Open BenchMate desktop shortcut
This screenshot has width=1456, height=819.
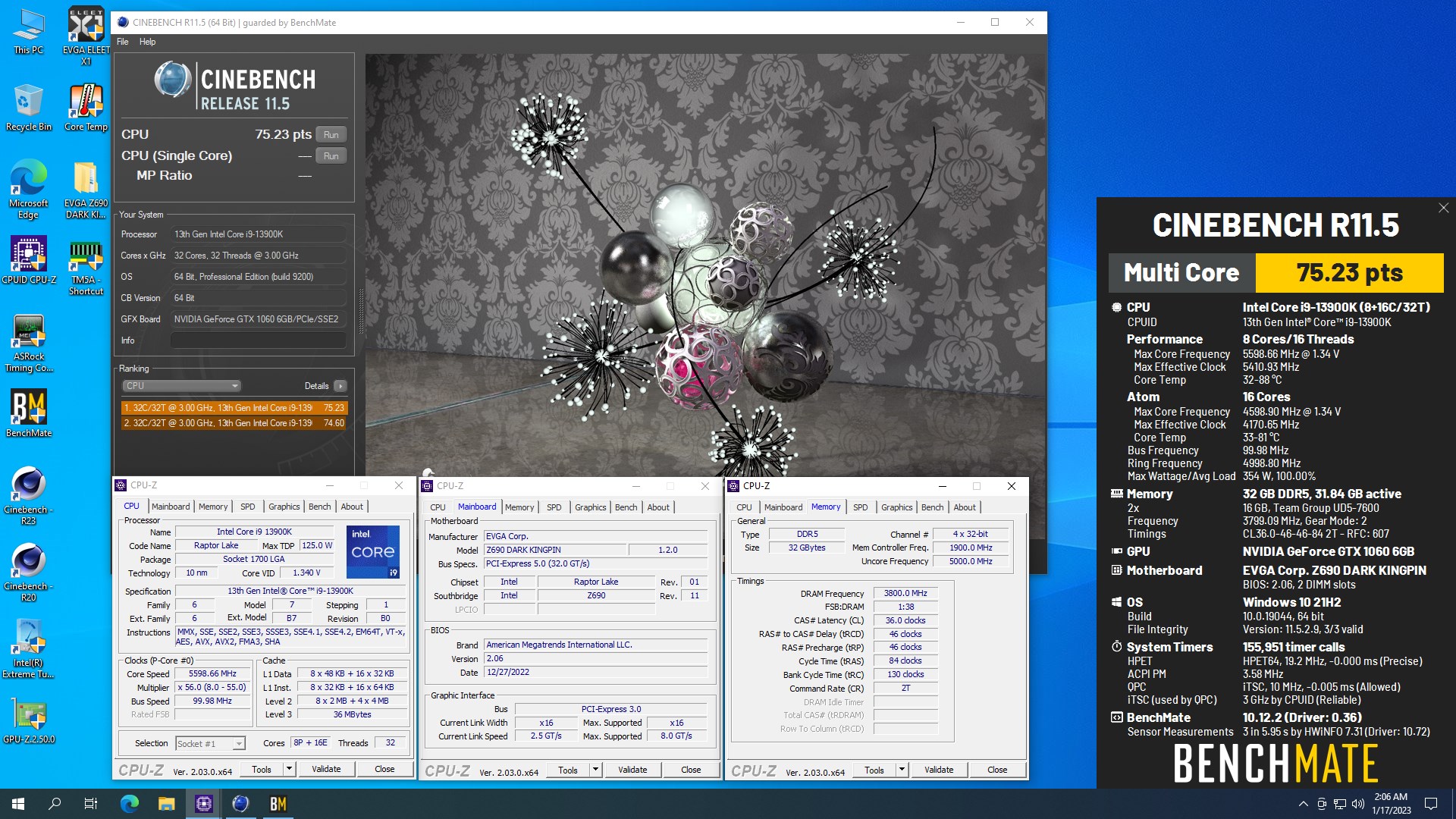click(x=29, y=413)
